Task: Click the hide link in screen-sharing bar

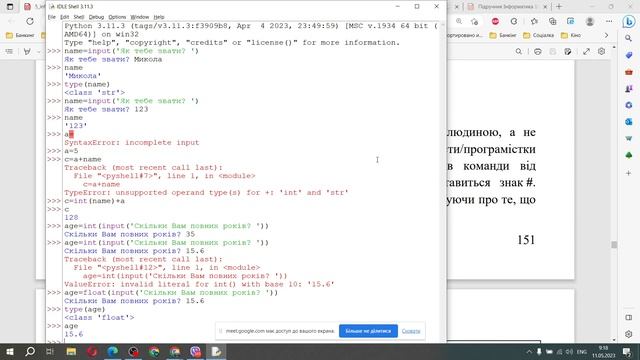Action: click(x=411, y=331)
